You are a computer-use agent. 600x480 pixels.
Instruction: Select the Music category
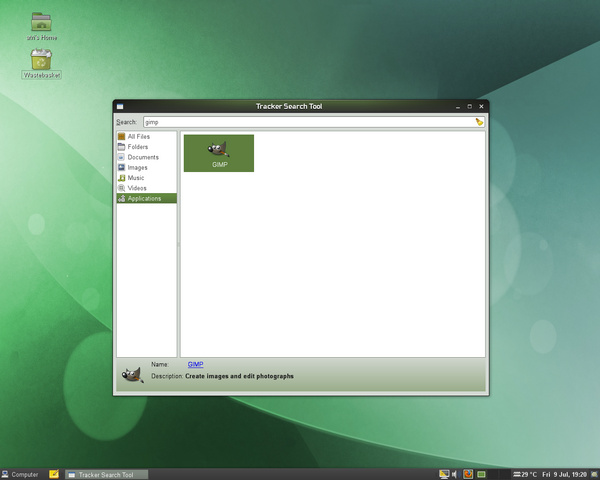click(147, 178)
